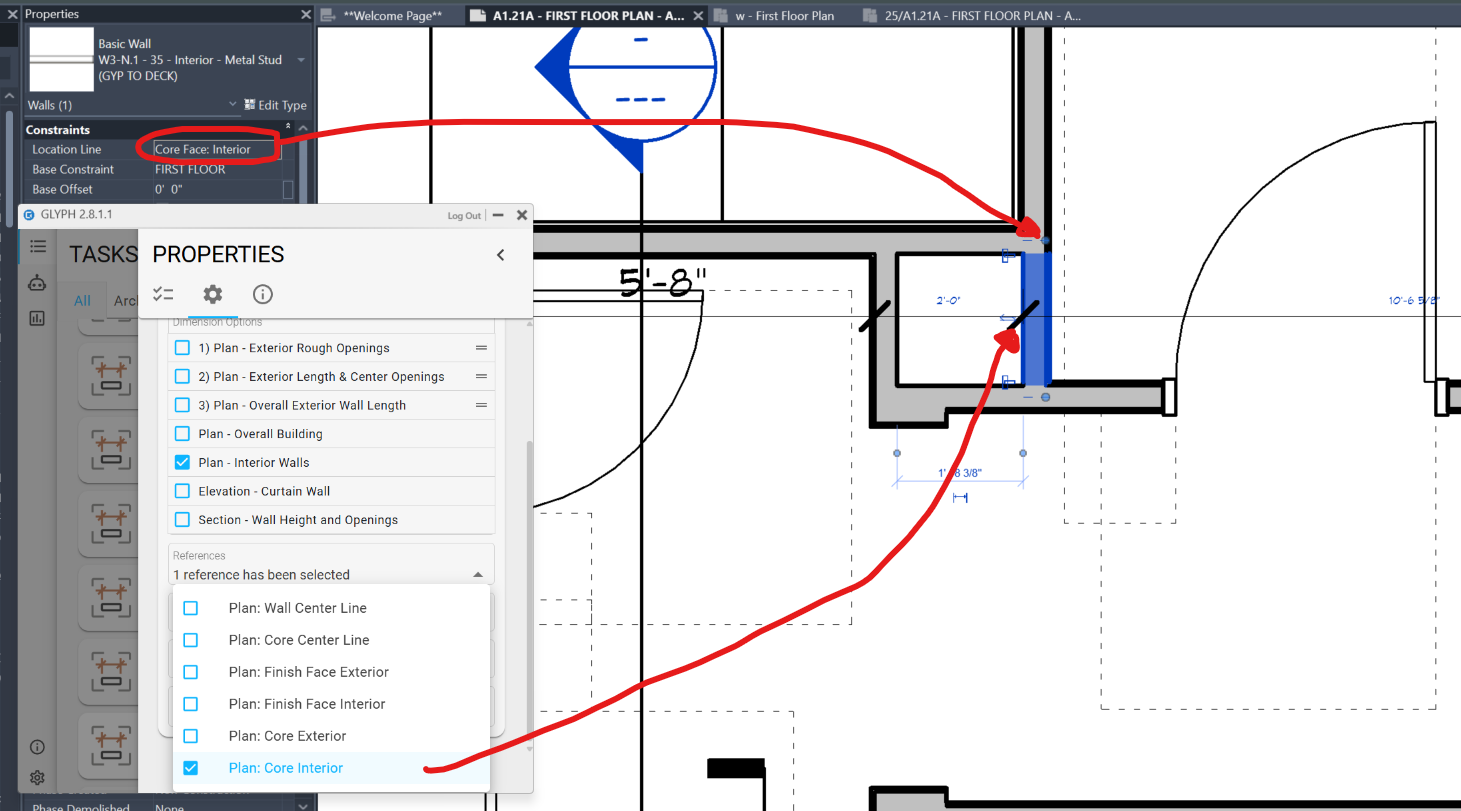This screenshot has height=811, width=1461.
Task: Select the checklist tab icon in Glyph Properties
Action: pos(163,294)
